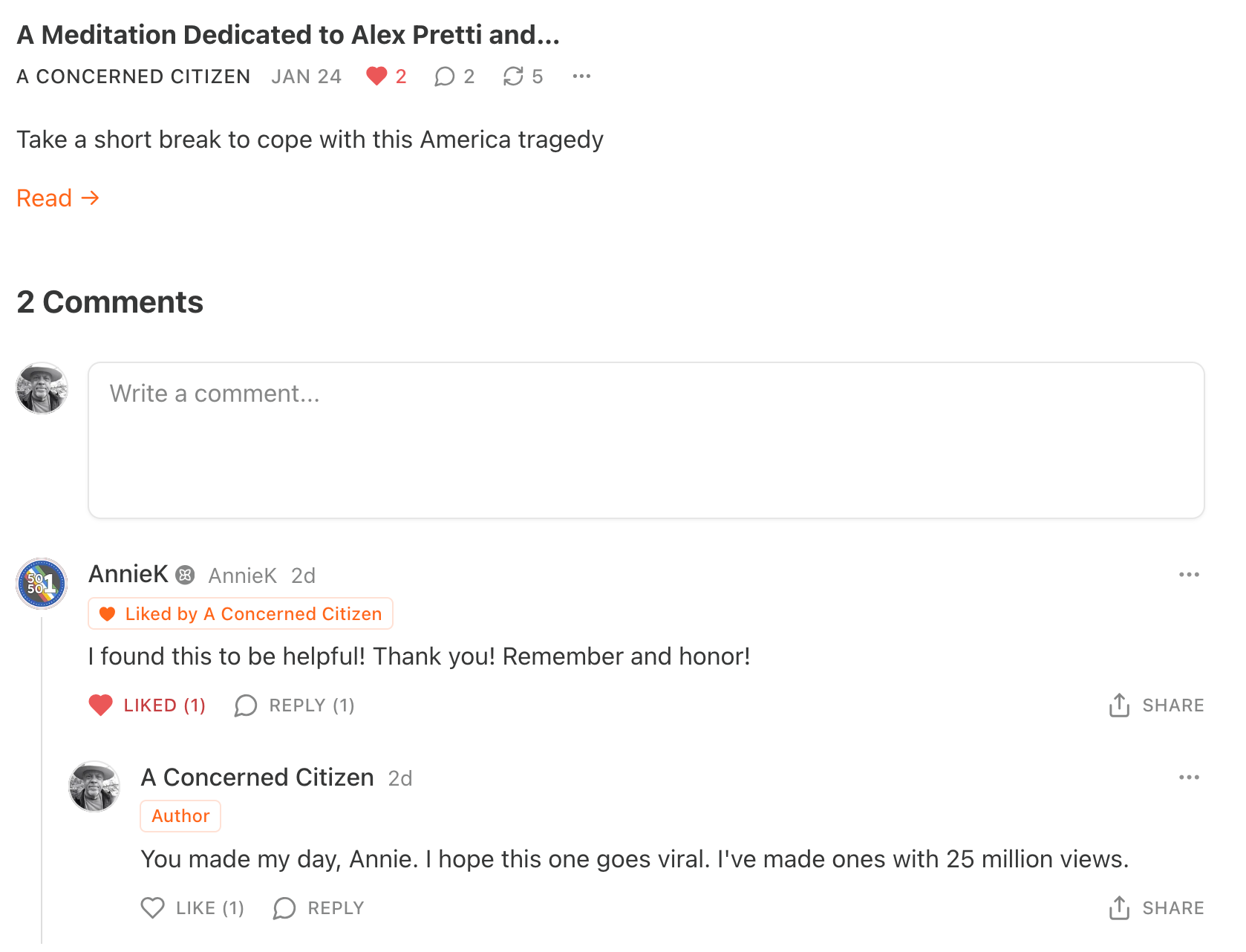The width and height of the screenshot is (1246, 952).
Task: Click the red heart on the post
Action: pyautogui.click(x=376, y=76)
